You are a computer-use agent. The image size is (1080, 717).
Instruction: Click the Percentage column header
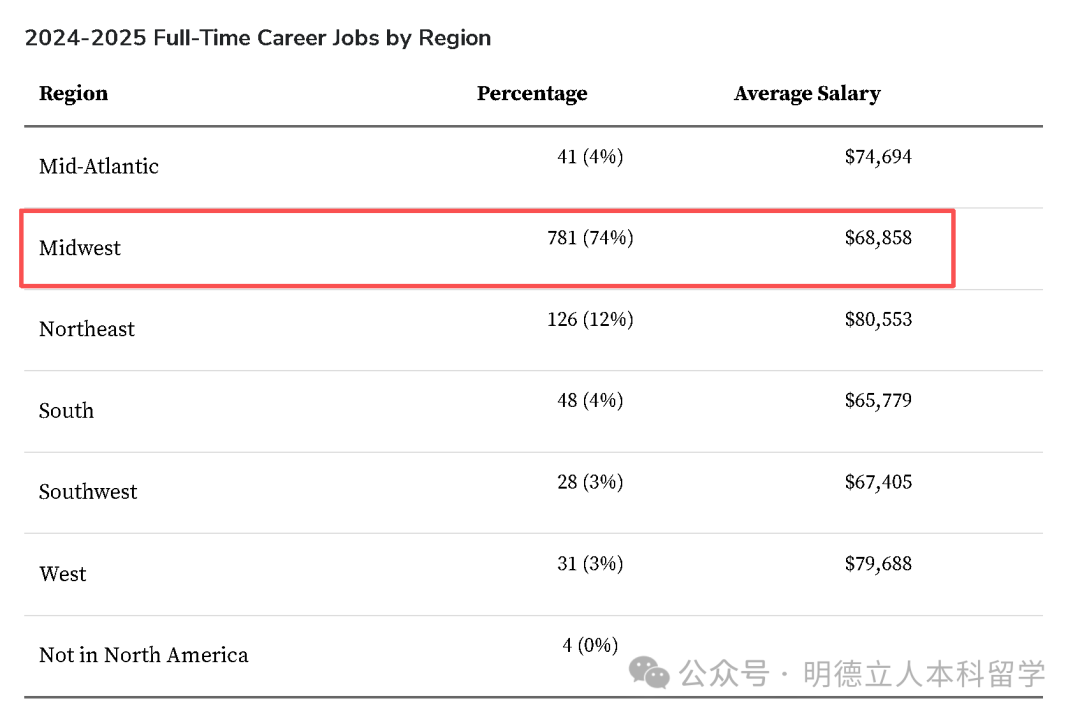point(532,94)
